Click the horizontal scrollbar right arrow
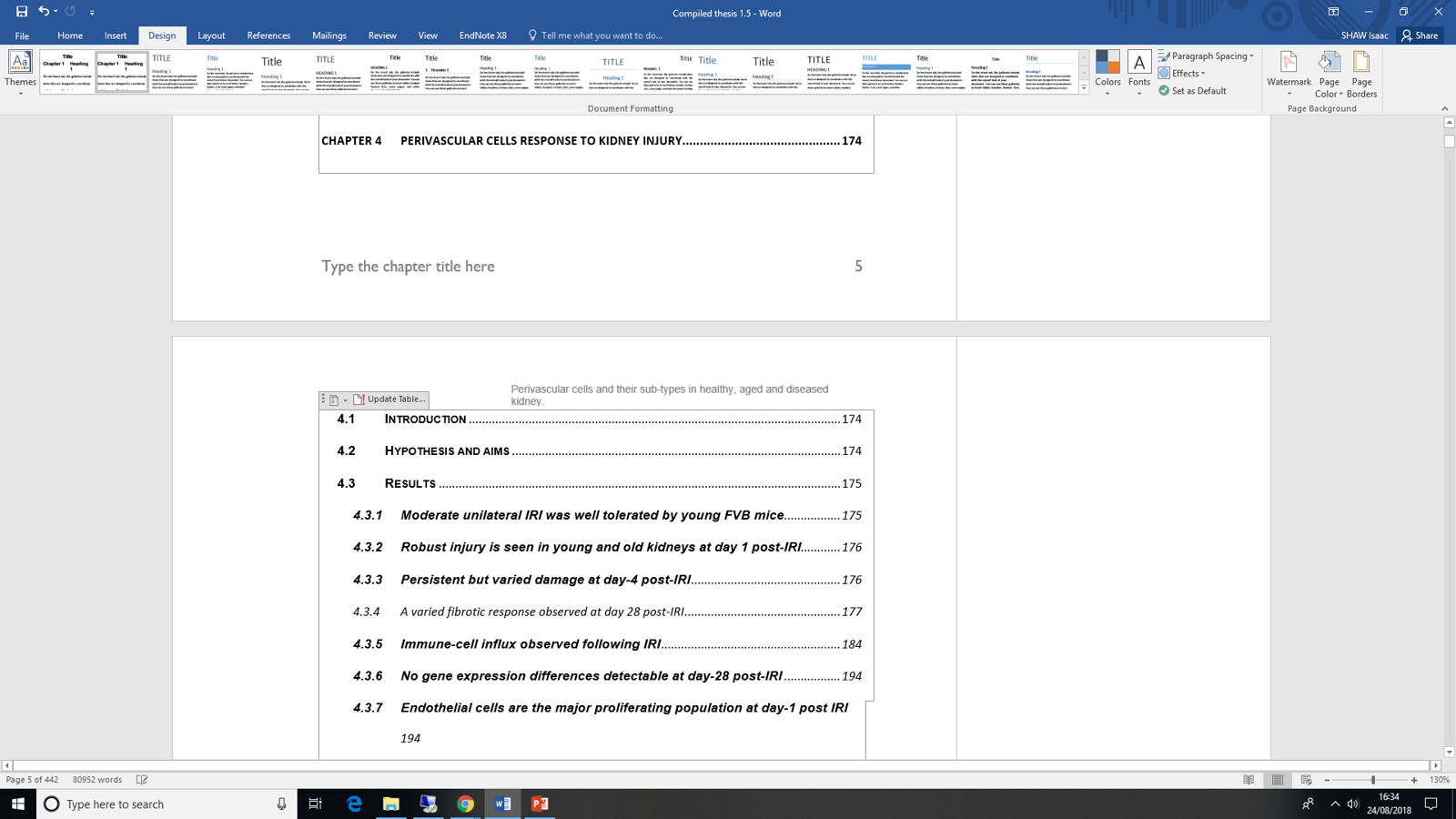 pos(1436,766)
